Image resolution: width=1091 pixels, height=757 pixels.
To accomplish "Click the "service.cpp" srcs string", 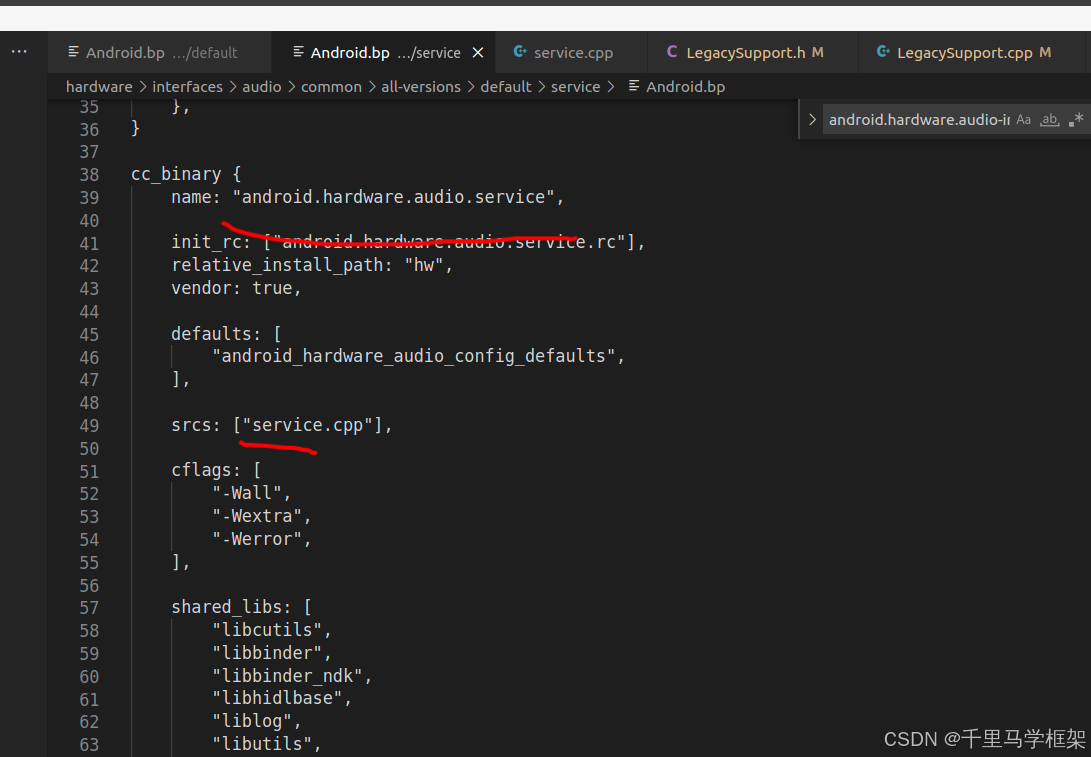I will (x=308, y=425).
